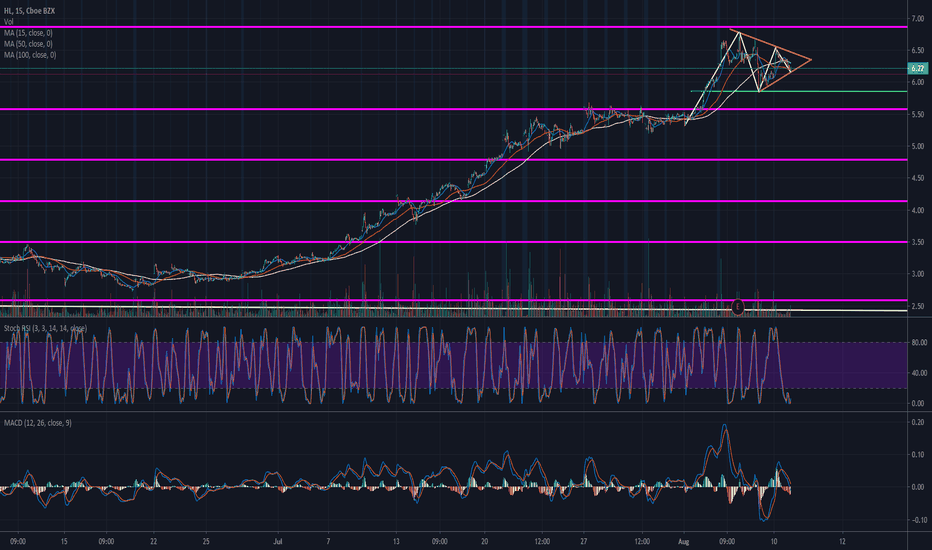Click the Aug label on time axis
Screen dimensions: 932x550
point(684,542)
